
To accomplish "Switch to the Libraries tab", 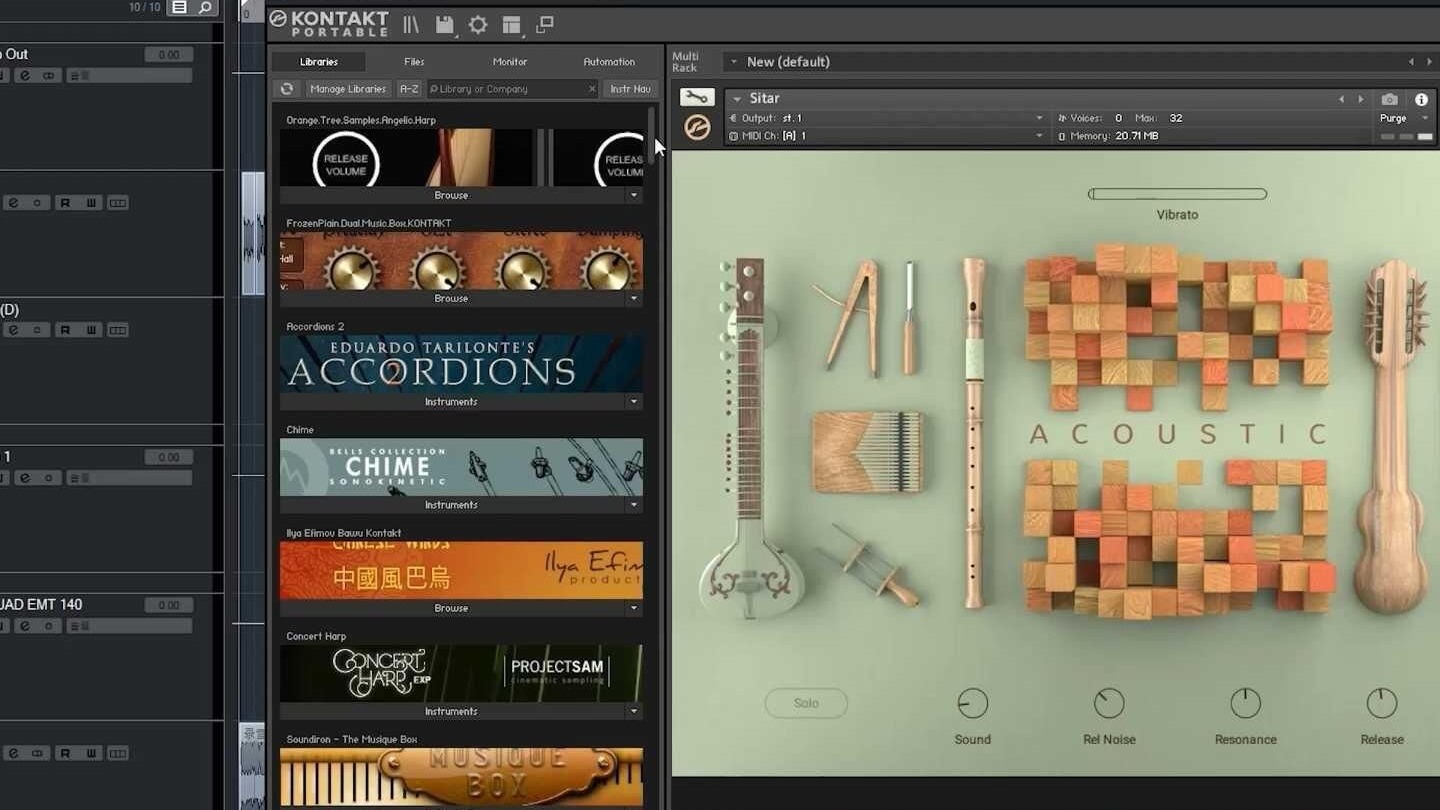I will pyautogui.click(x=319, y=62).
